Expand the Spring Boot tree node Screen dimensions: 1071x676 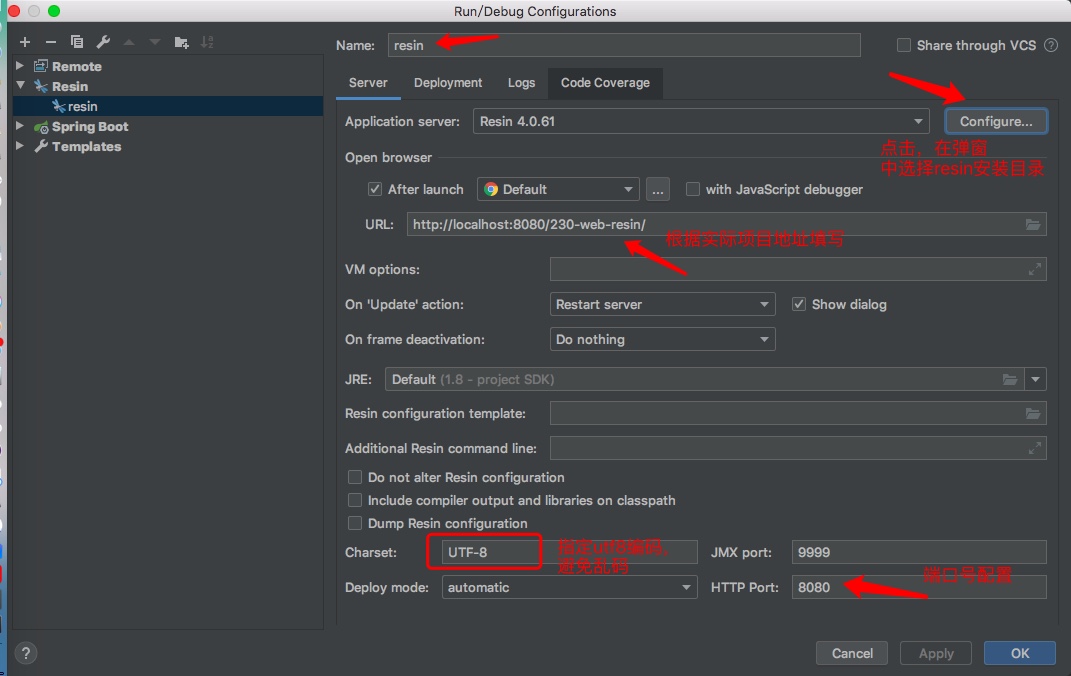[x=20, y=127]
